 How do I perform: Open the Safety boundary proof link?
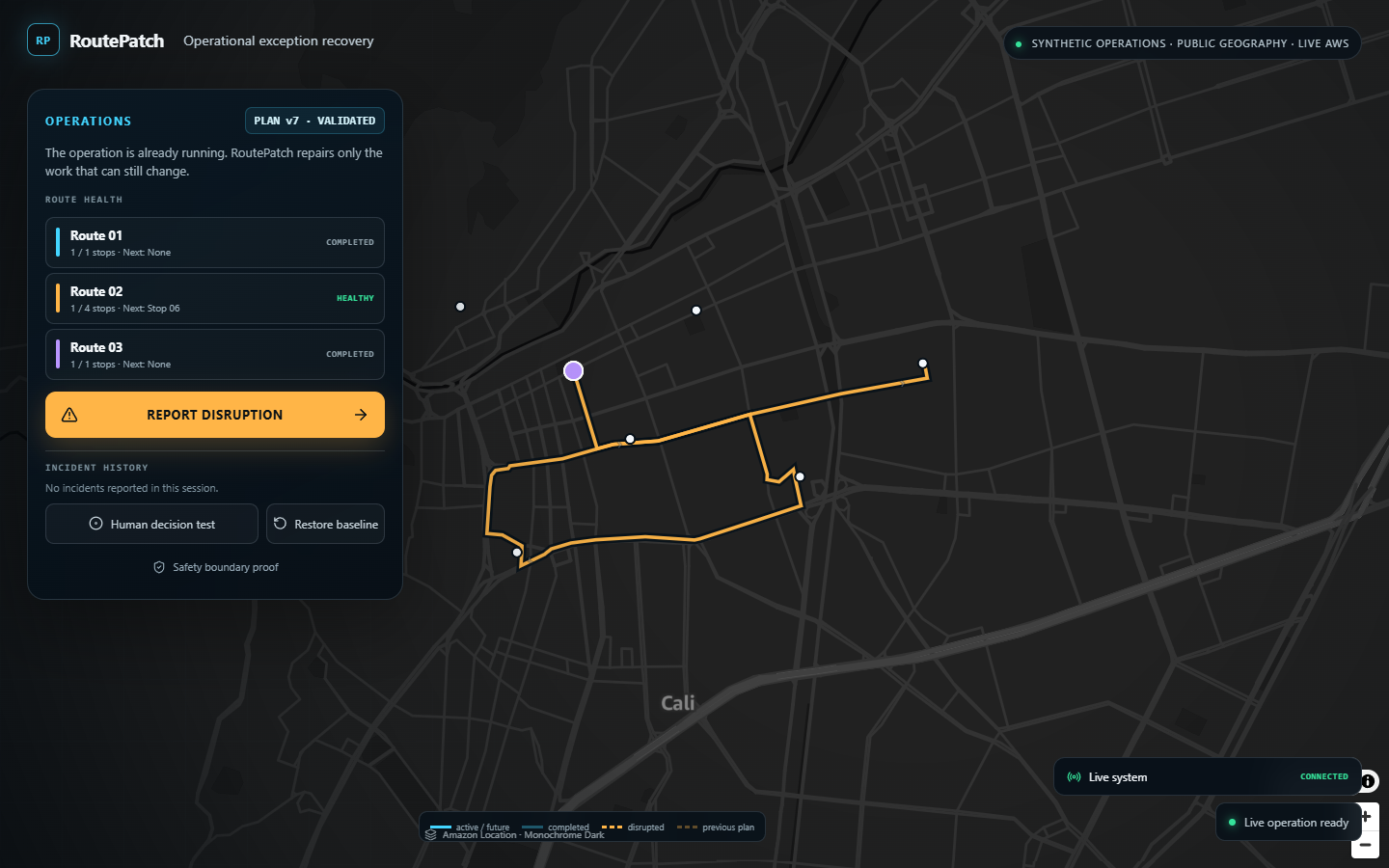[x=215, y=567]
